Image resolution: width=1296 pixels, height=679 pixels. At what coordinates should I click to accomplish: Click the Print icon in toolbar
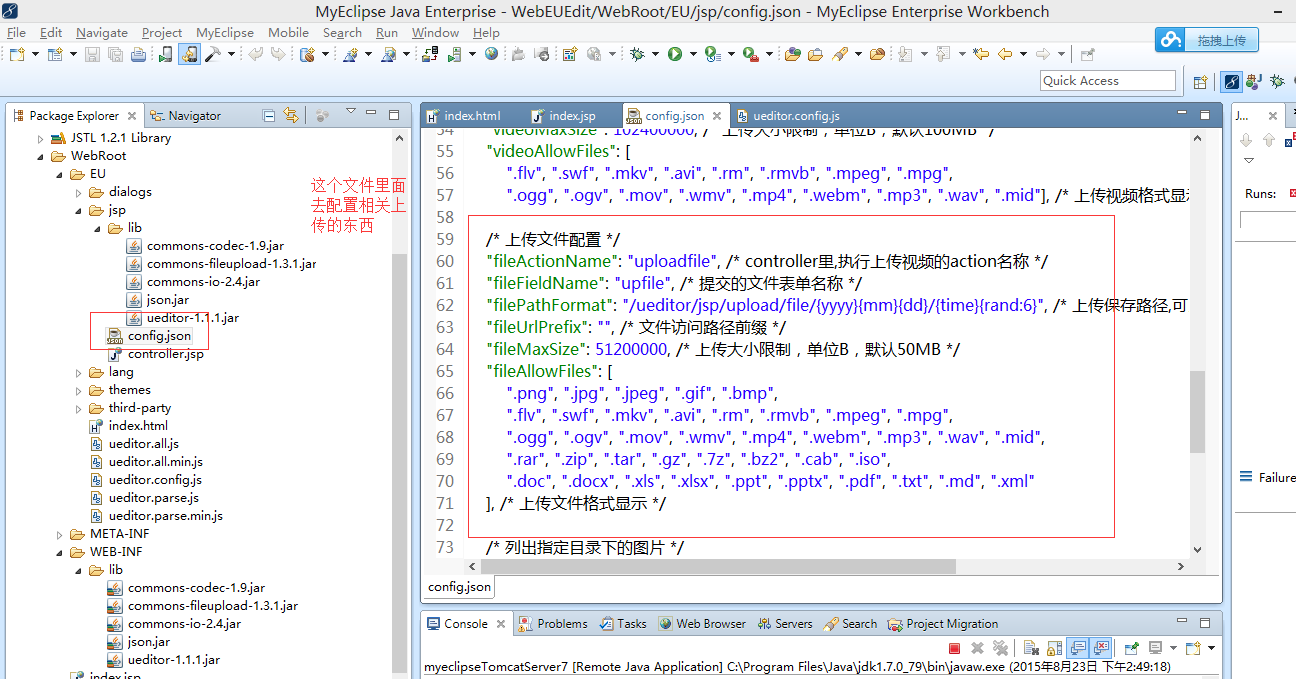pyautogui.click(x=138, y=54)
